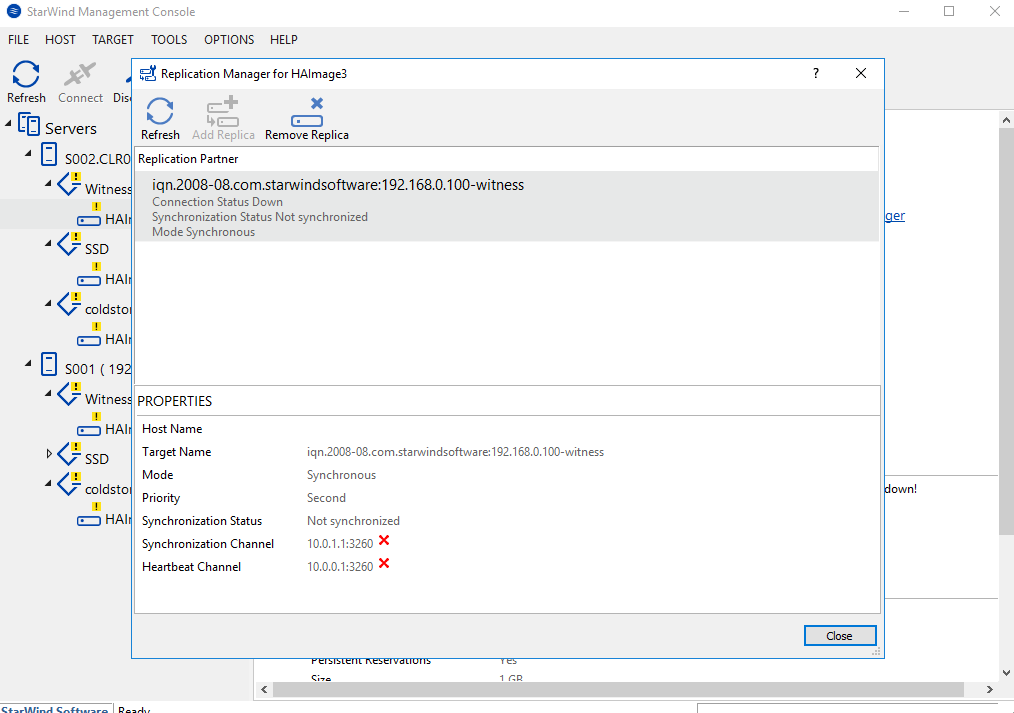Click the vertical scrollbar in main window
Viewport: 1014px width, 713px height.
point(1006,331)
